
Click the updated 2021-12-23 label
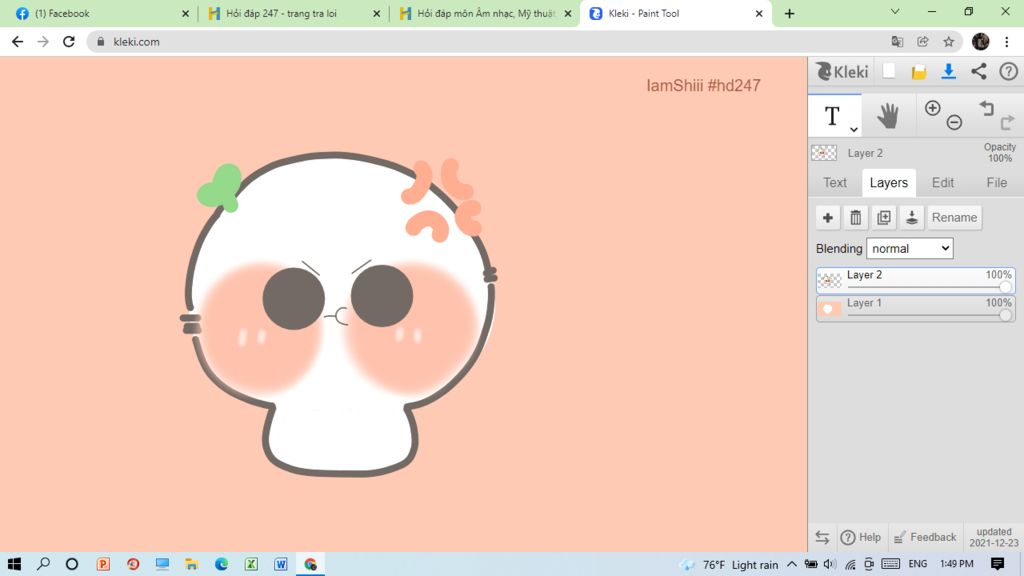[994, 537]
